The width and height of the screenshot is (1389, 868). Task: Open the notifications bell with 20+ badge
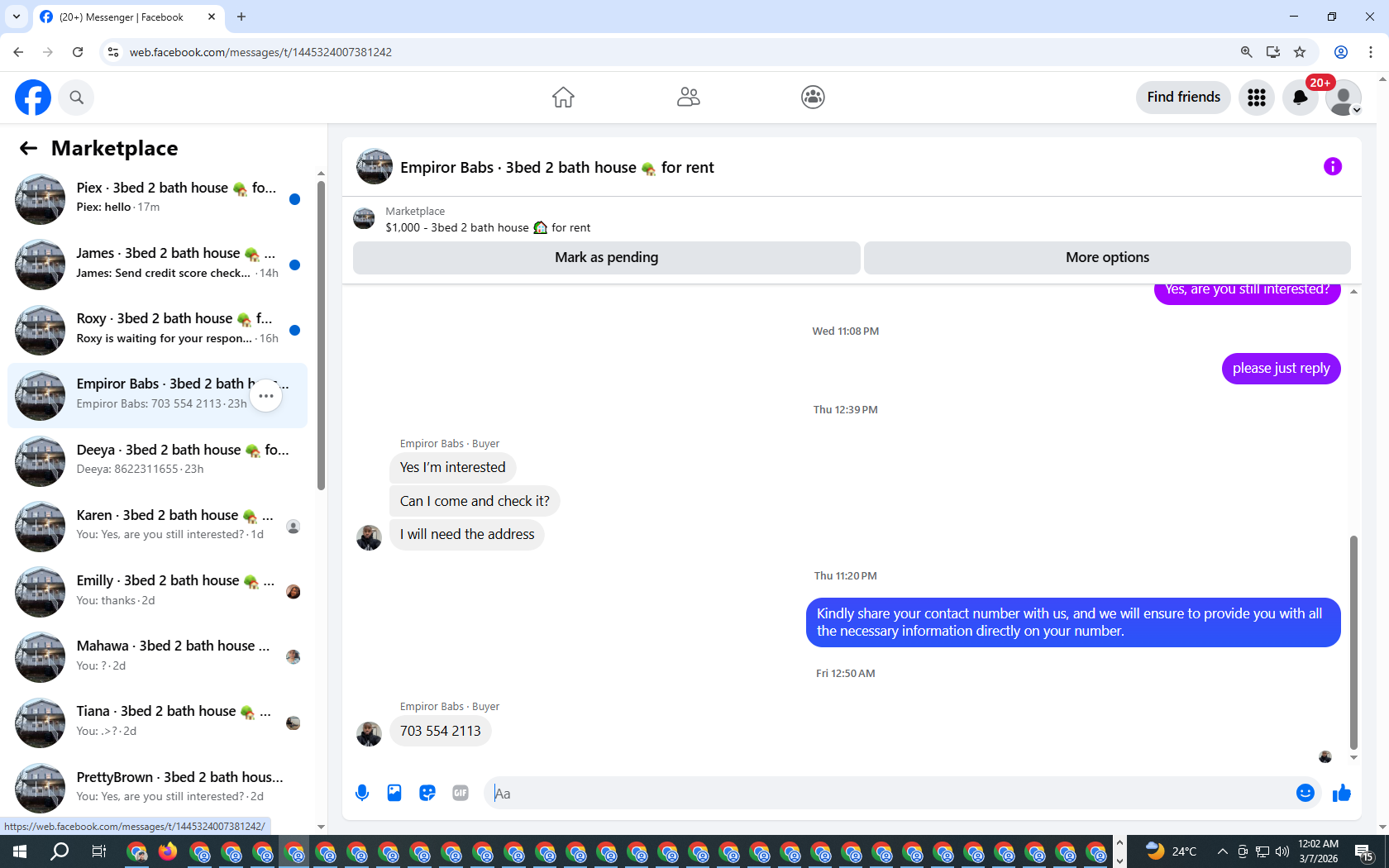click(1301, 98)
